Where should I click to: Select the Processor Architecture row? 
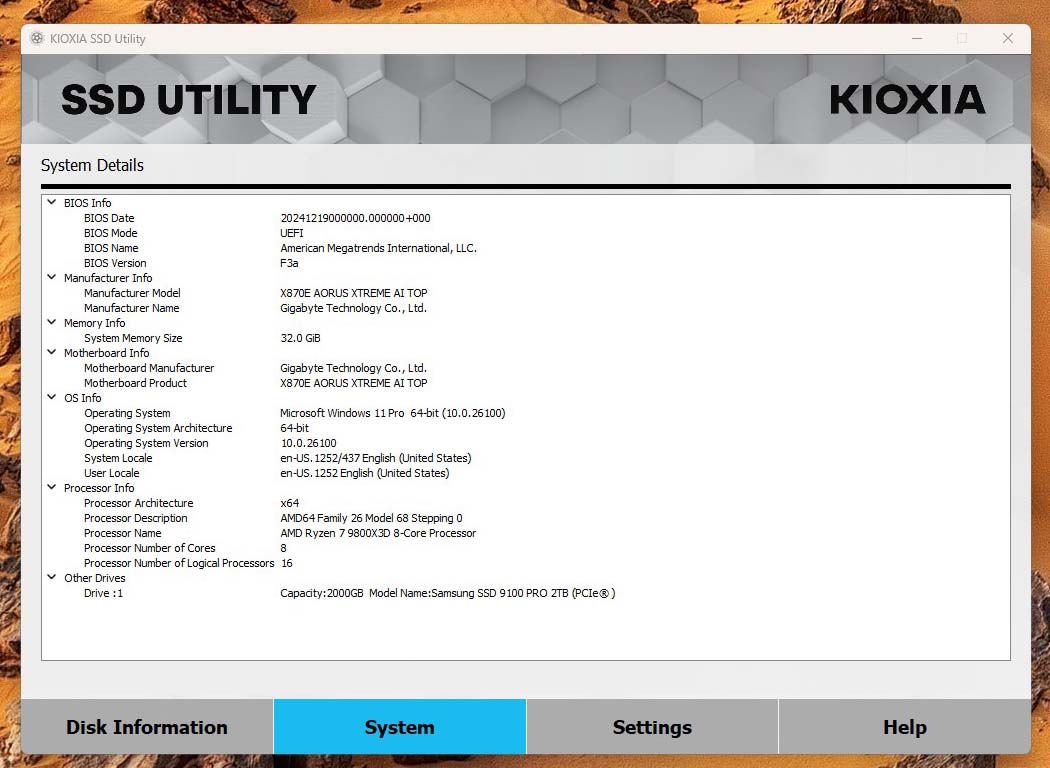point(526,503)
